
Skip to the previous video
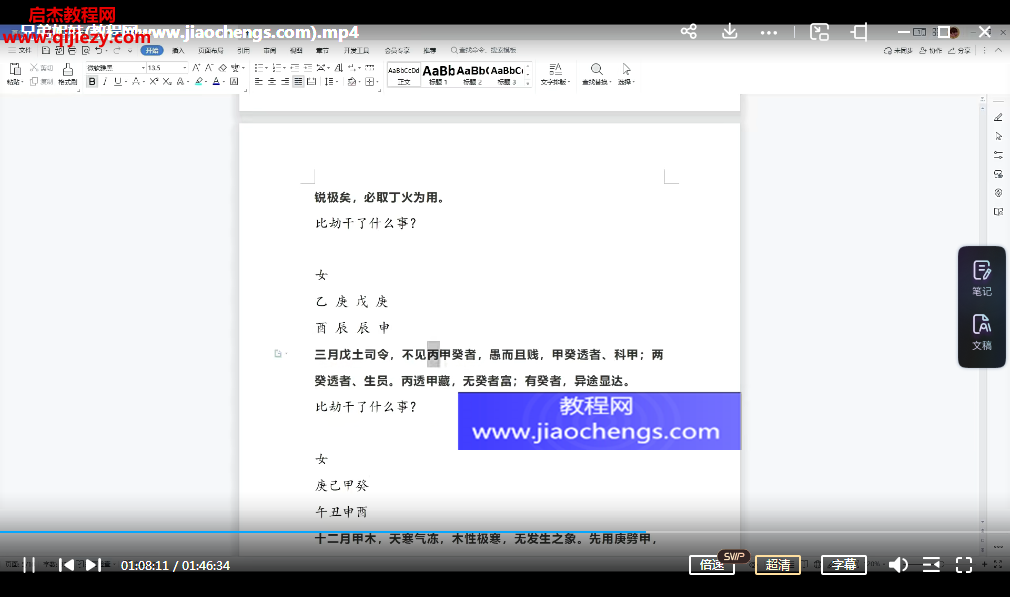66,565
